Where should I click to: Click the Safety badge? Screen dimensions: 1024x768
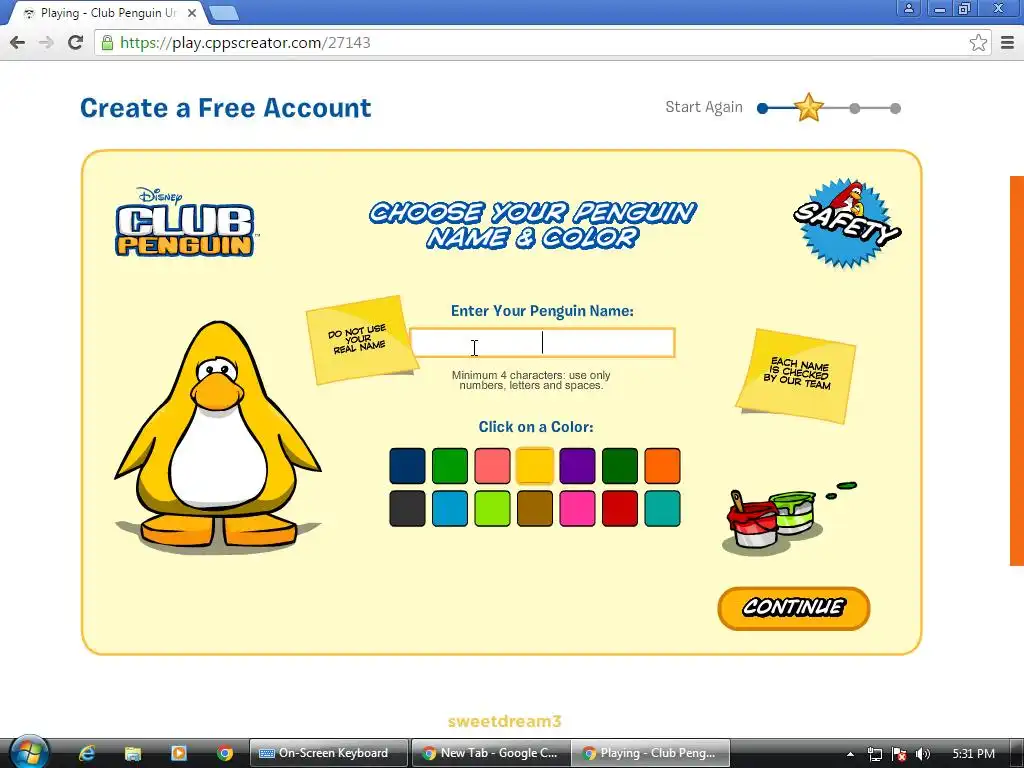coord(847,223)
